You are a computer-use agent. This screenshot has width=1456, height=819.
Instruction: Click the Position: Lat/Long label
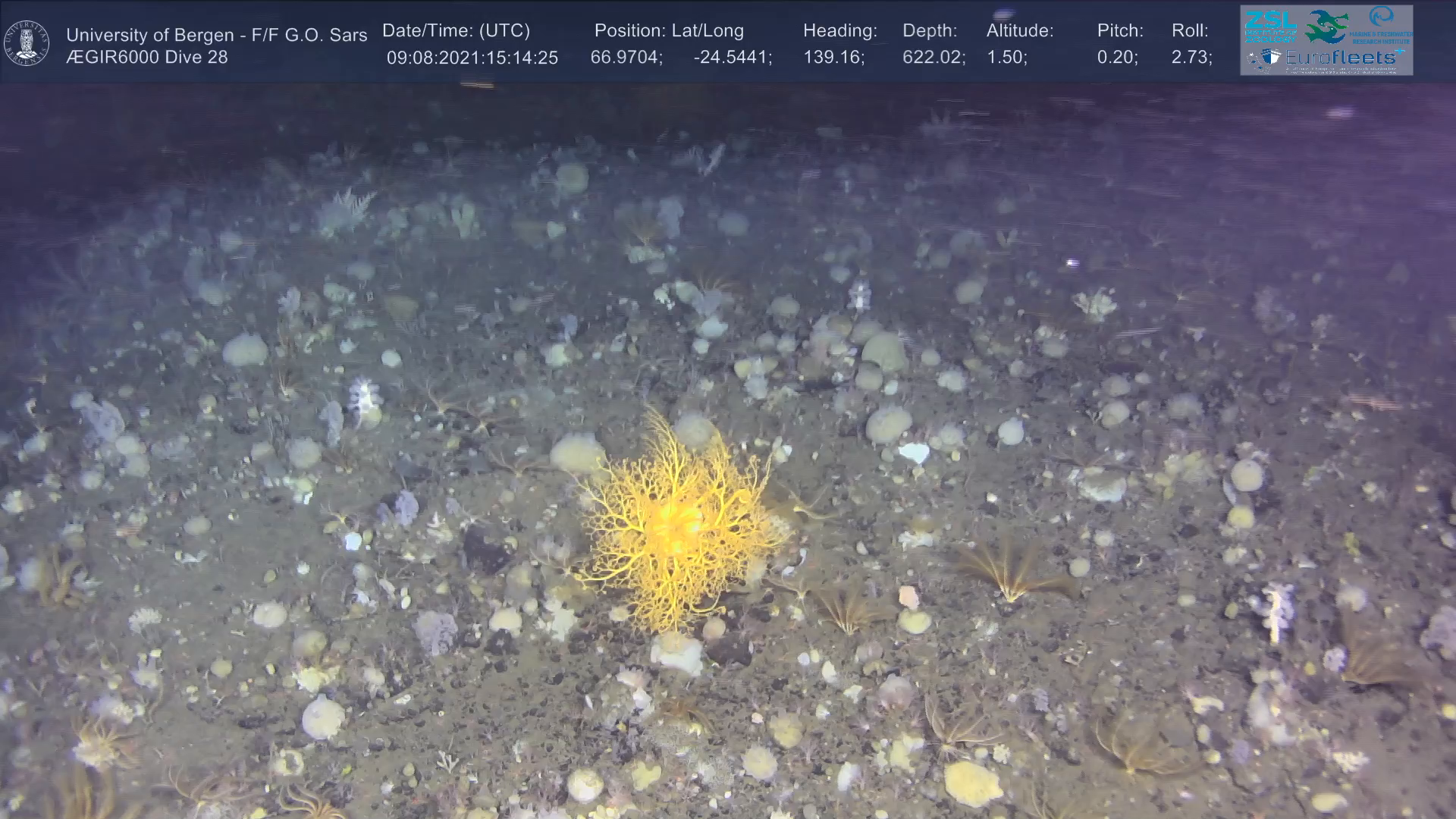668,30
